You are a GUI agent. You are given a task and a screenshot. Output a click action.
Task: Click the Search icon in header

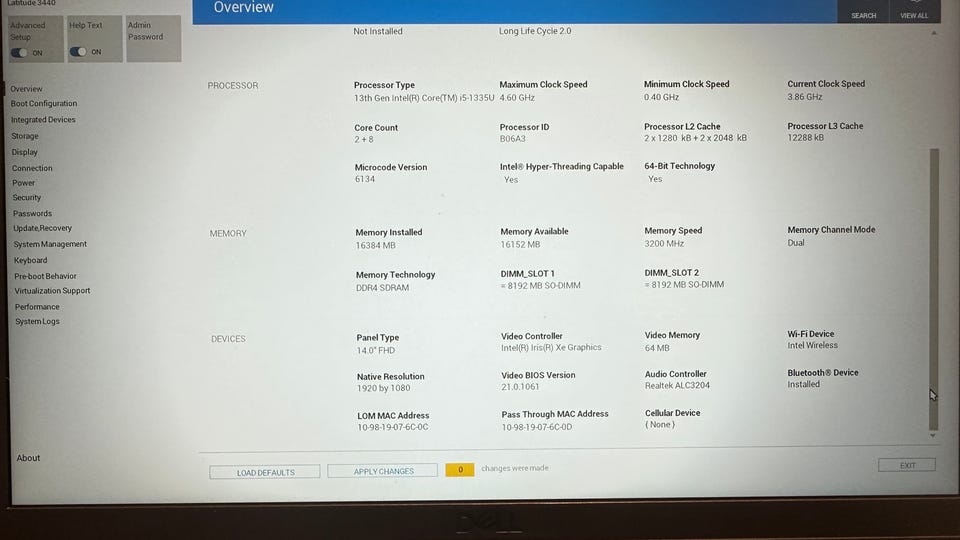pyautogui.click(x=863, y=10)
